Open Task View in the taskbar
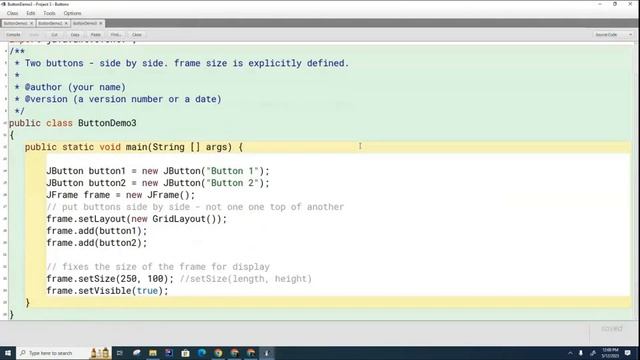This screenshot has height=360, width=640. (120, 353)
